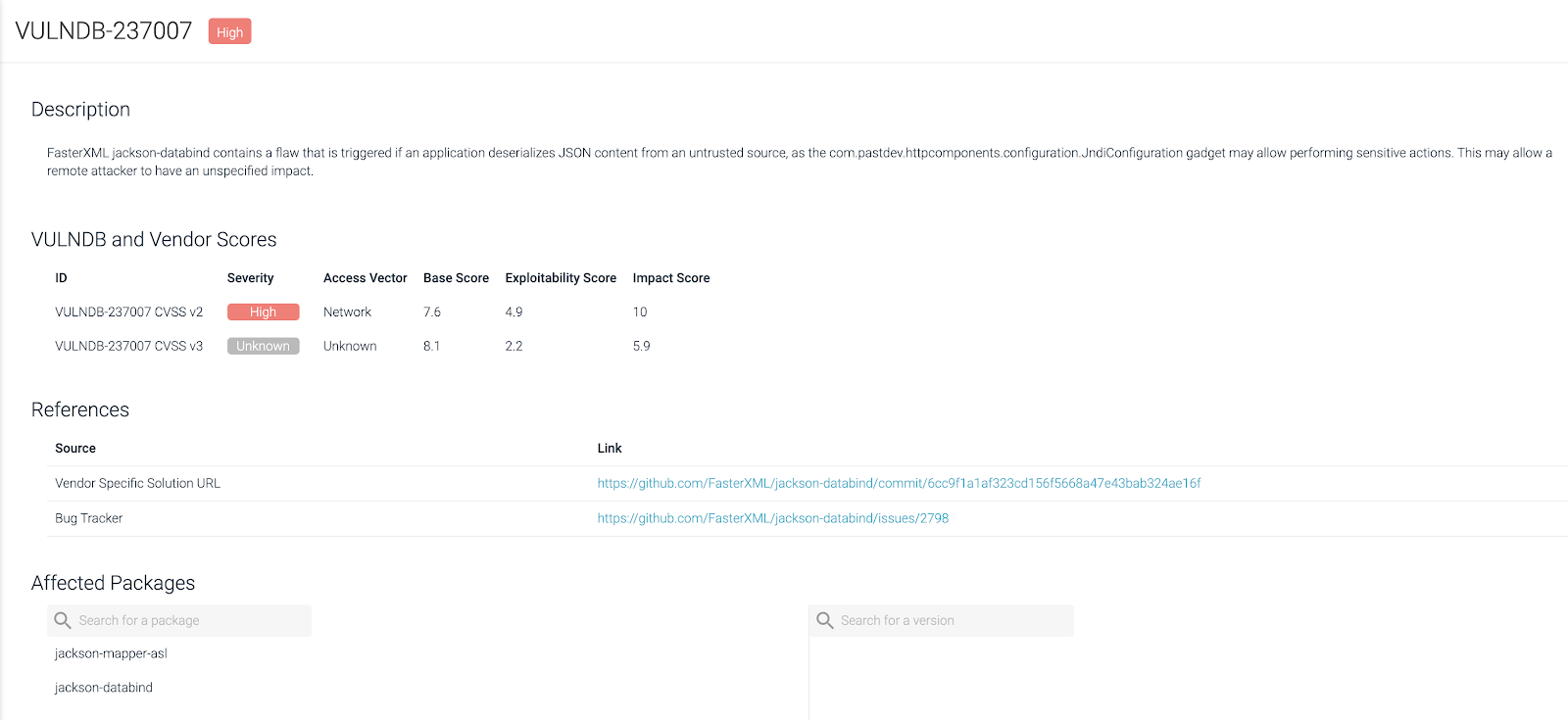Click the version search magnifier icon
Image resolution: width=1568 pixels, height=720 pixels.
pyautogui.click(x=825, y=620)
